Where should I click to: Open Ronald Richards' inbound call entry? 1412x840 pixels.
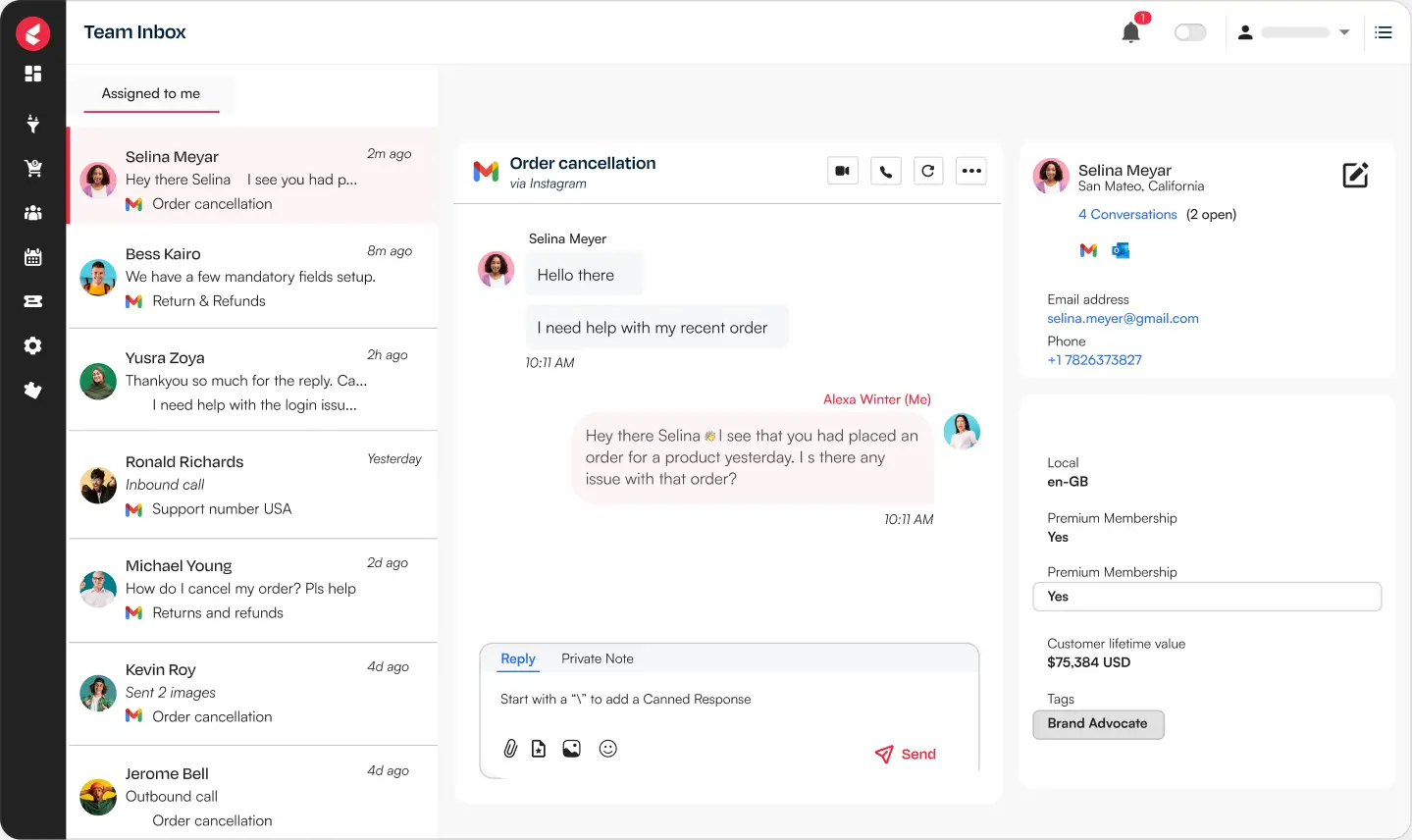pos(252,485)
